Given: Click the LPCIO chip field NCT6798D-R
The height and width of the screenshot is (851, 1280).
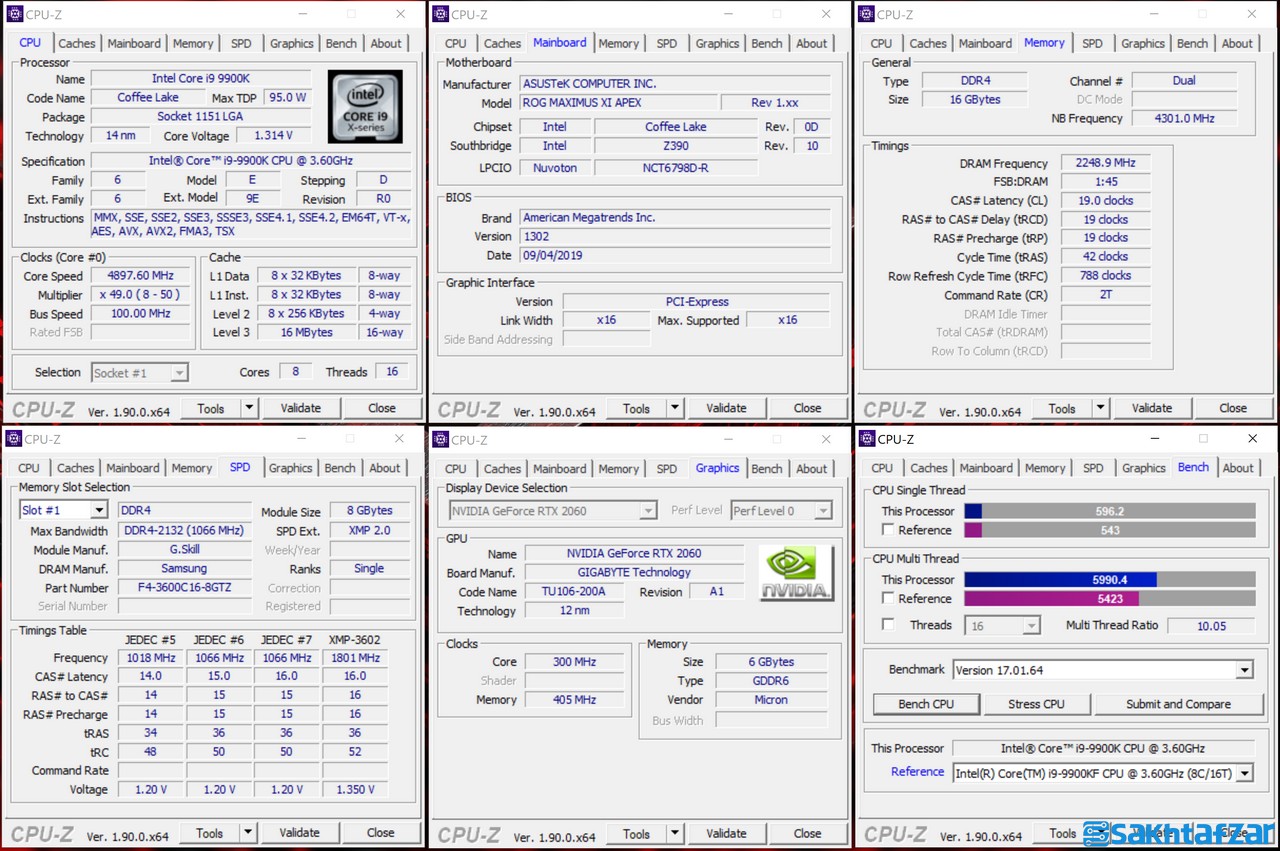Looking at the screenshot, I should 675,168.
